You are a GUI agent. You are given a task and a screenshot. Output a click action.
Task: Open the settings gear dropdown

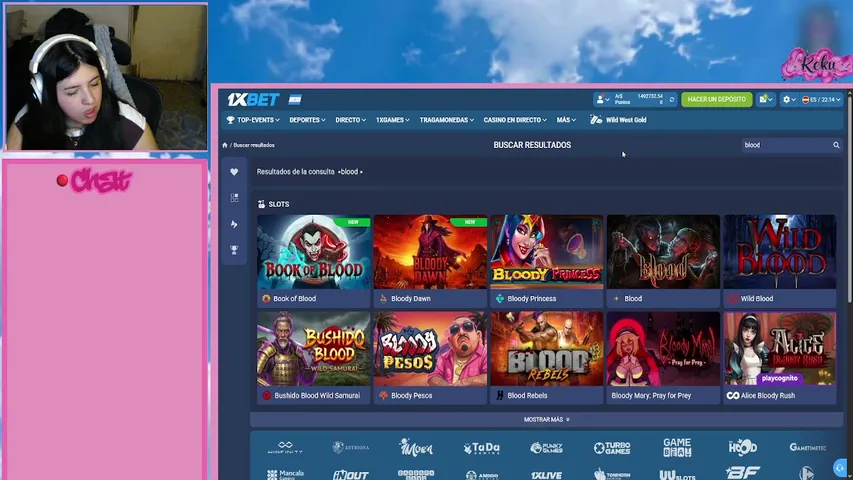pos(788,100)
